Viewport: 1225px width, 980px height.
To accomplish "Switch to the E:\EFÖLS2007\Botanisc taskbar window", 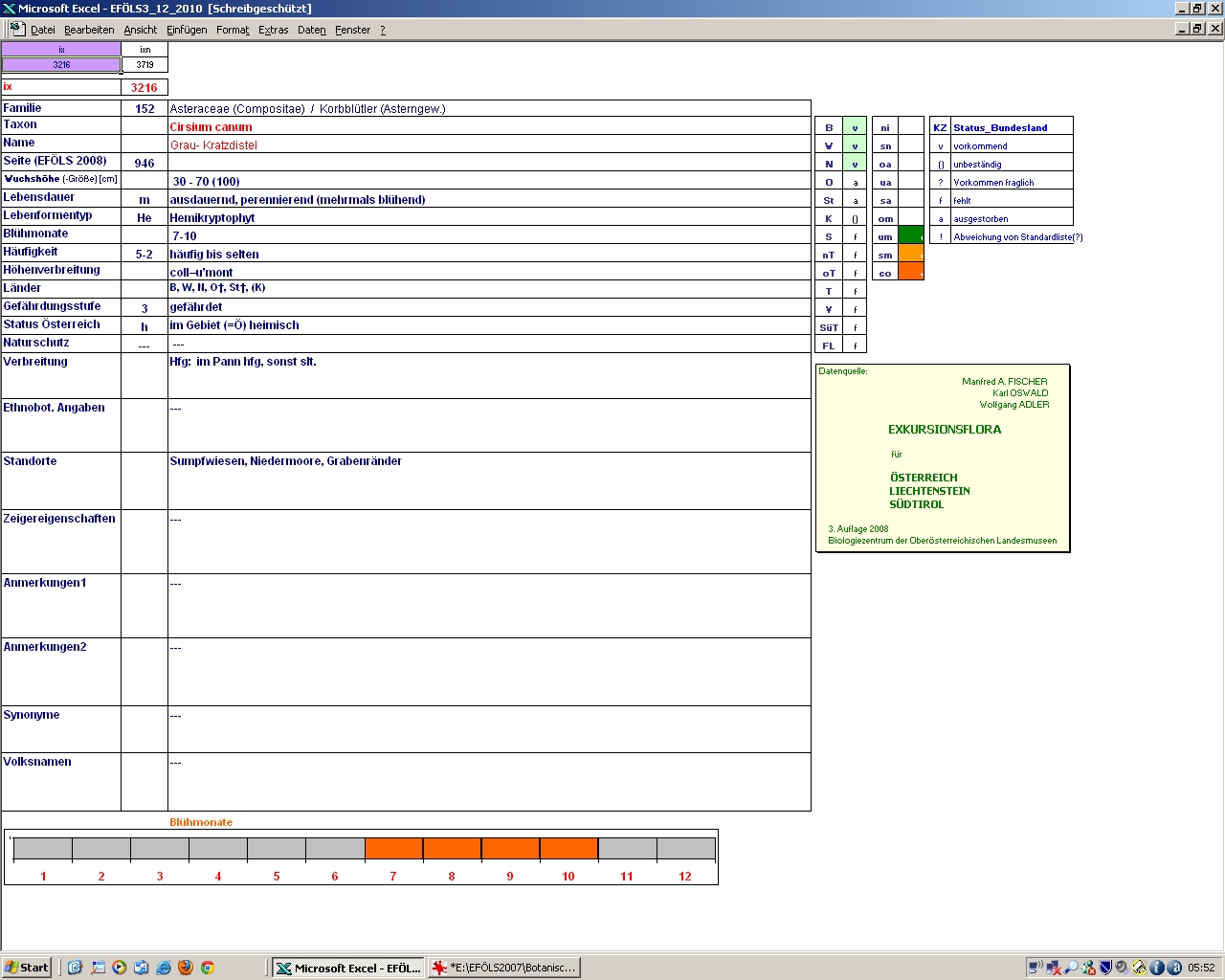I will pyautogui.click(x=504, y=968).
